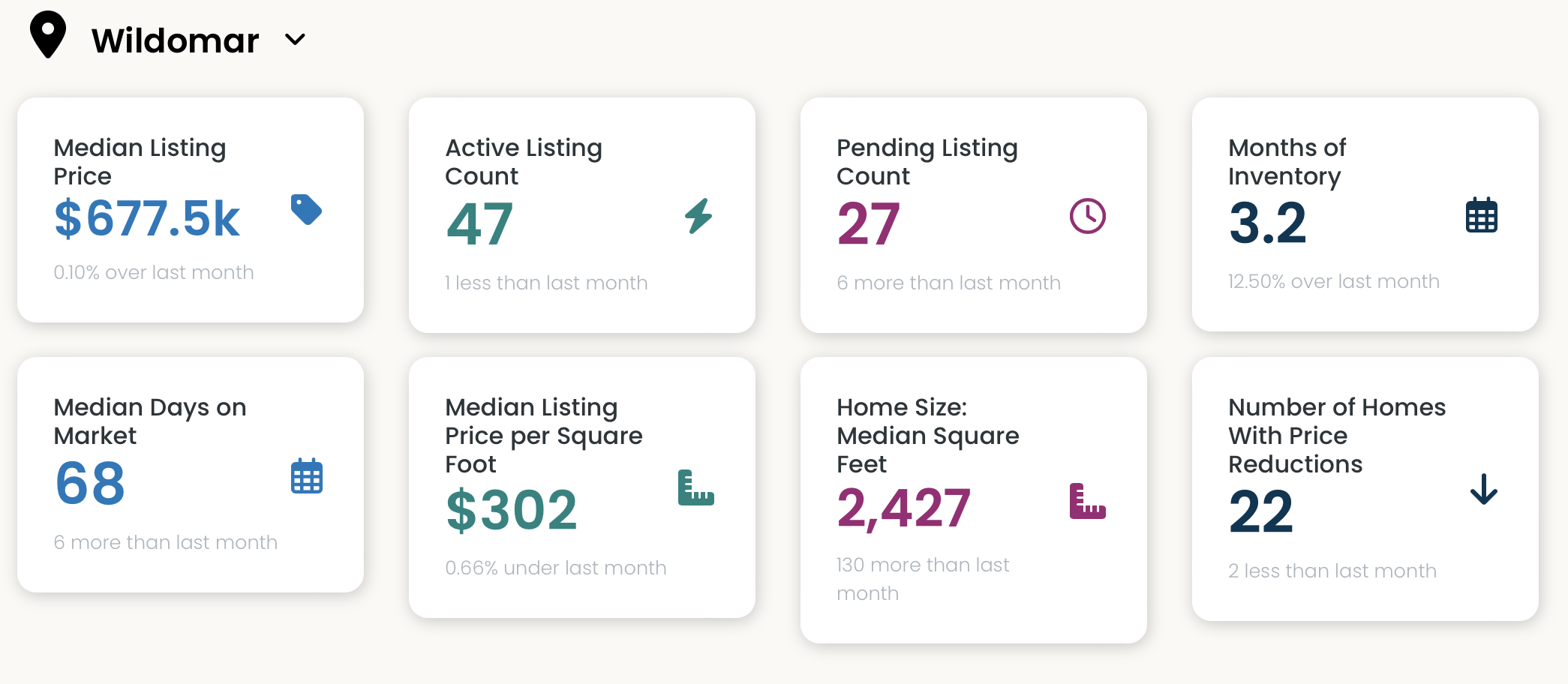Select the $677.5k median listing price value

tap(147, 219)
